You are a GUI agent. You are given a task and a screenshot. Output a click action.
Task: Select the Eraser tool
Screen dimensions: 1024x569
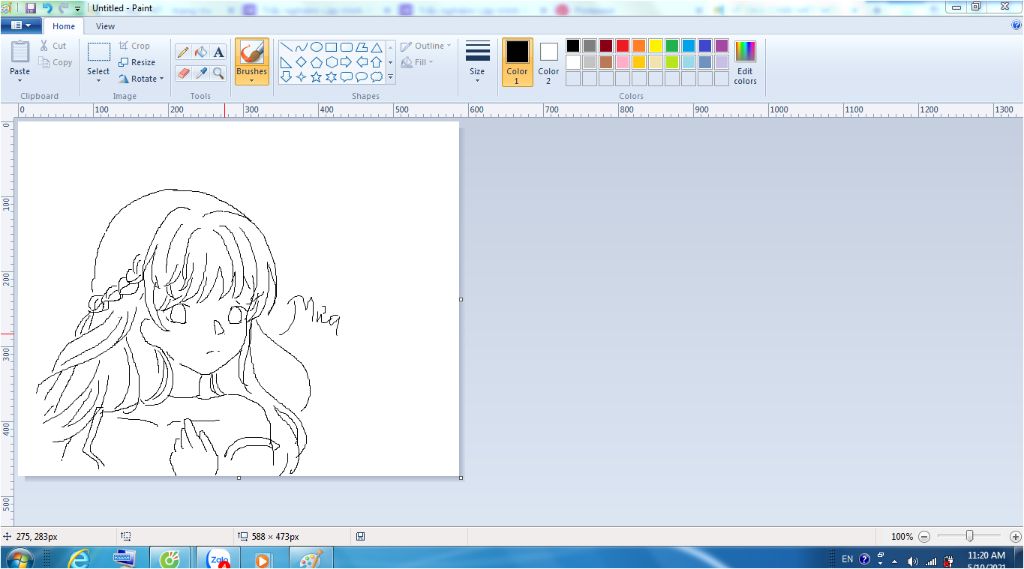pyautogui.click(x=184, y=73)
